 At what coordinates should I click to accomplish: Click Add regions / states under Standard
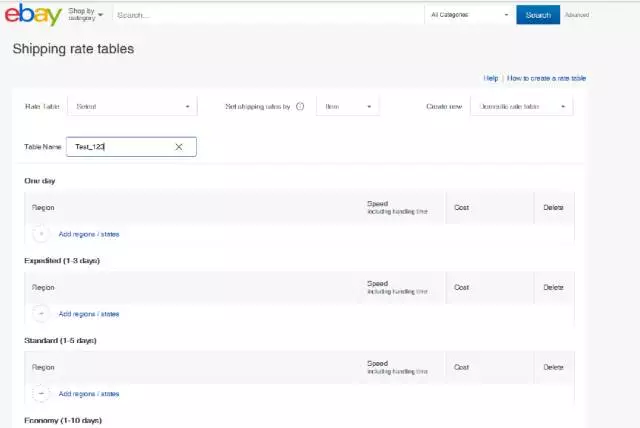[x=89, y=394]
